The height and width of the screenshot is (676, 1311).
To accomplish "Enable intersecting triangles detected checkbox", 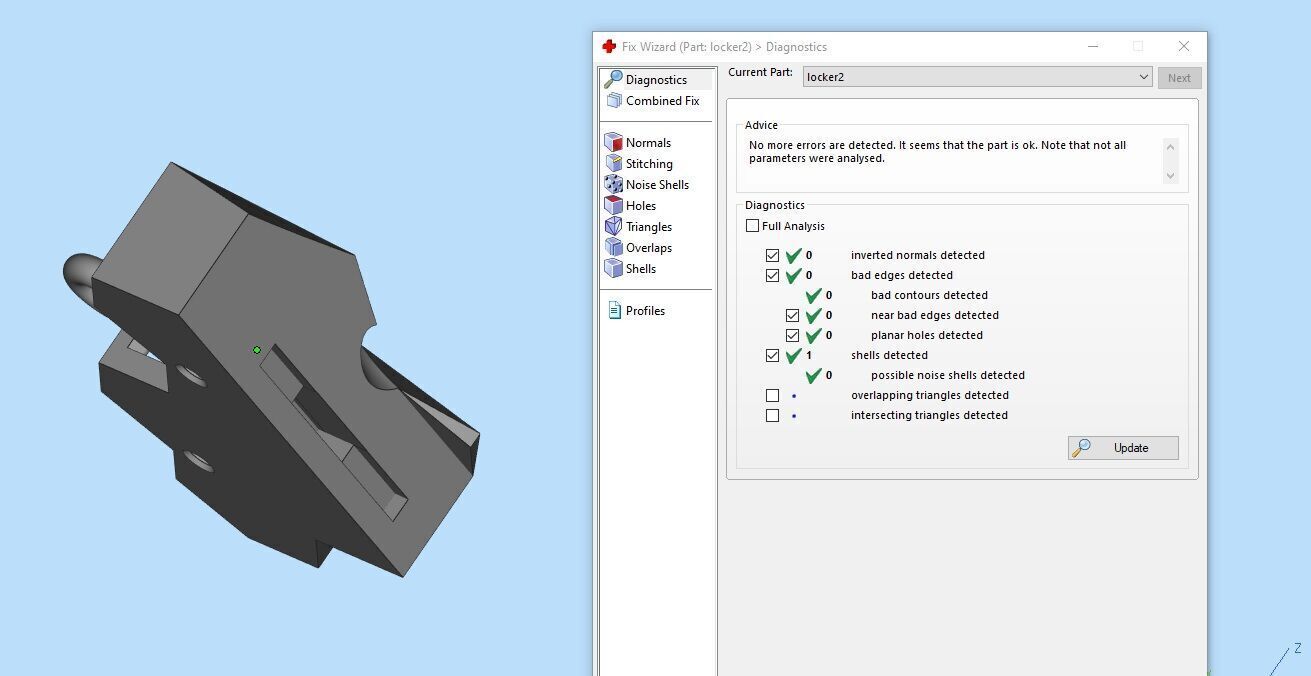I will [x=772, y=415].
